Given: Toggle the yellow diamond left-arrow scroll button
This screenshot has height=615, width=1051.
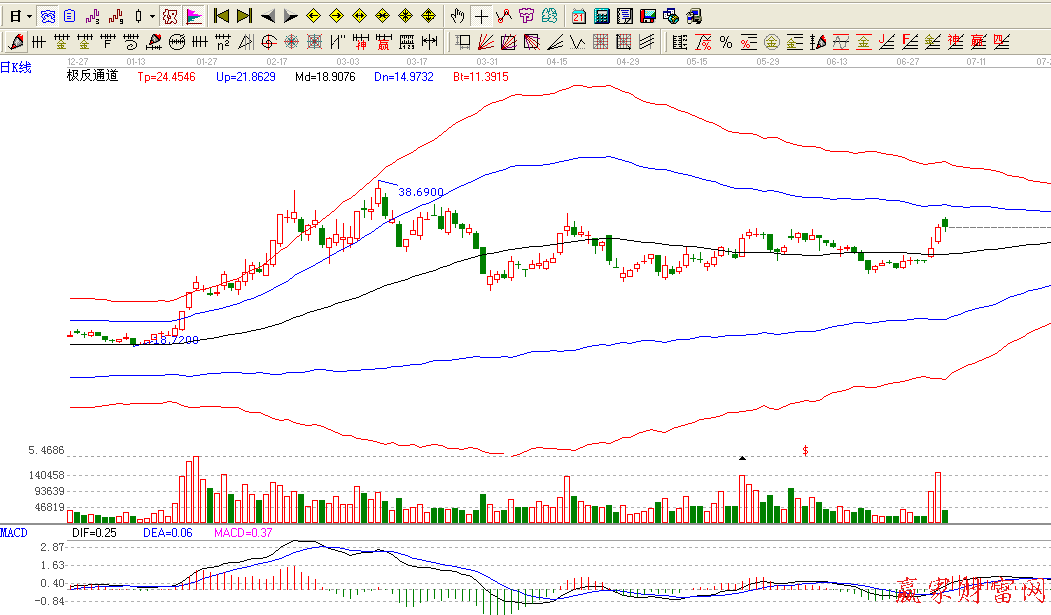Looking at the screenshot, I should coord(313,16).
